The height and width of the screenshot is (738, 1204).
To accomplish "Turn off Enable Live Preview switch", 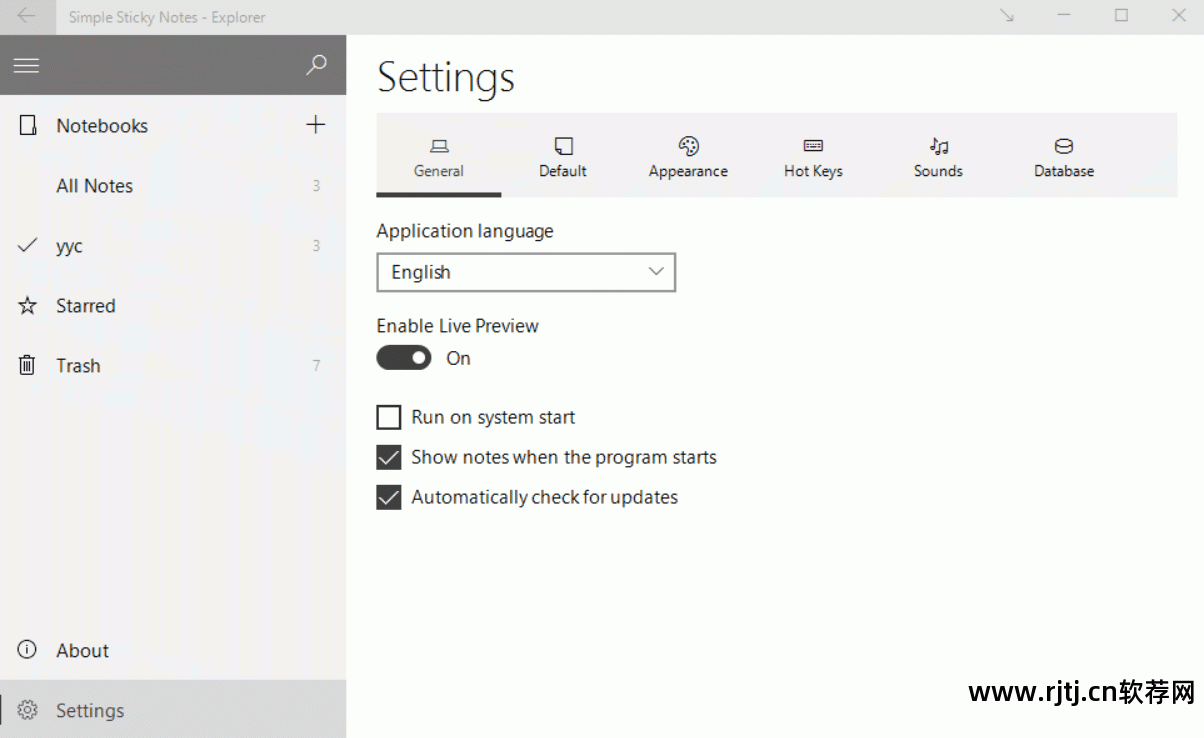I will [404, 358].
